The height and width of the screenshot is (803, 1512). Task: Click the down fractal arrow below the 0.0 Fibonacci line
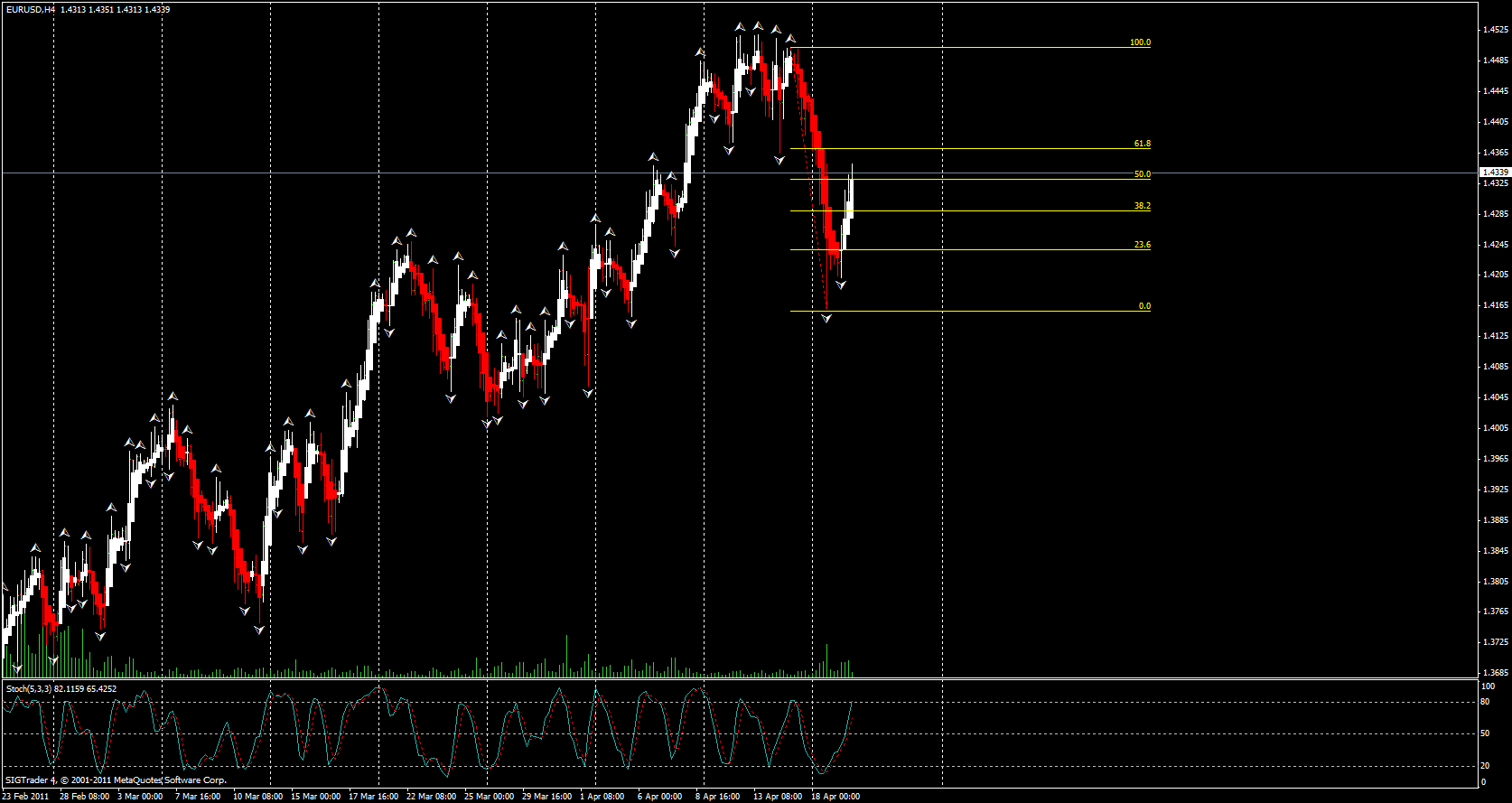point(826,319)
